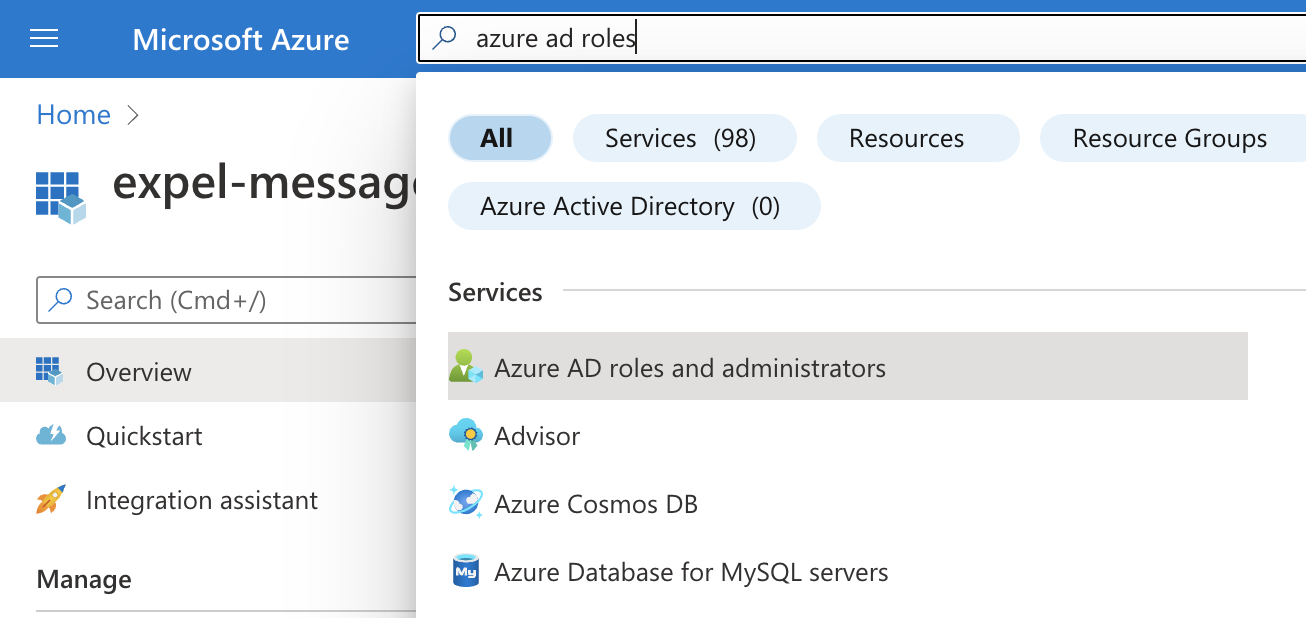Focus the Search (Cmd+/) sidebar field
Screen dimensions: 1306x618
(x=226, y=300)
